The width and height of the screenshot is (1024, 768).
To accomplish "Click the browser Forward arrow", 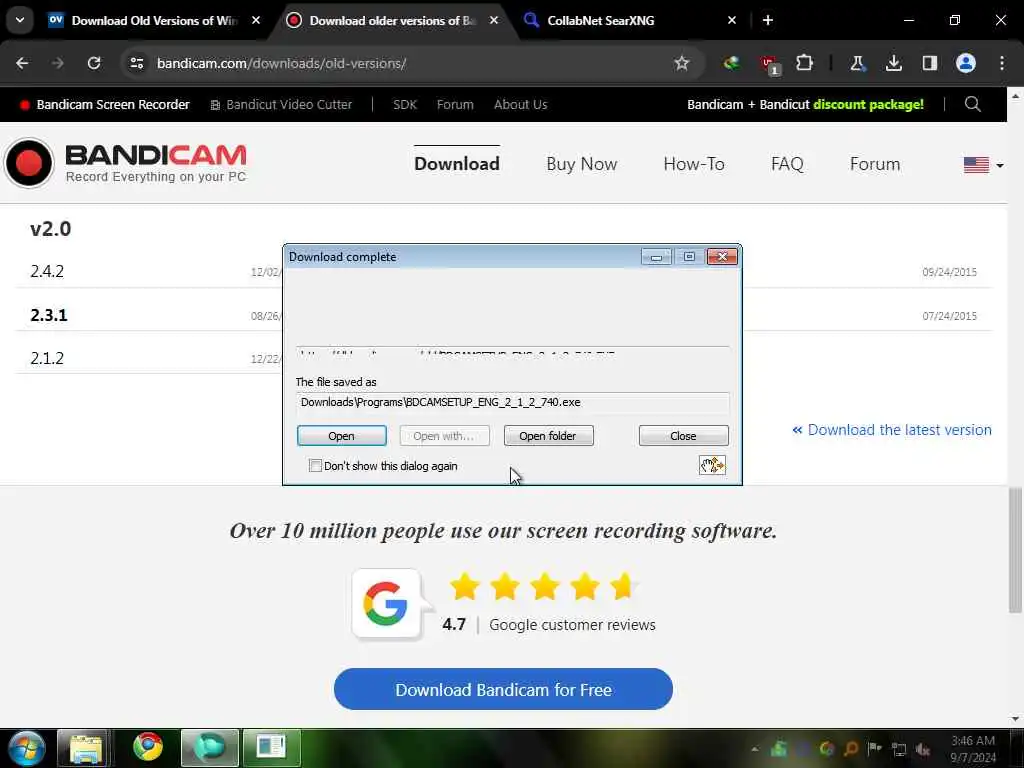I will 58,63.
